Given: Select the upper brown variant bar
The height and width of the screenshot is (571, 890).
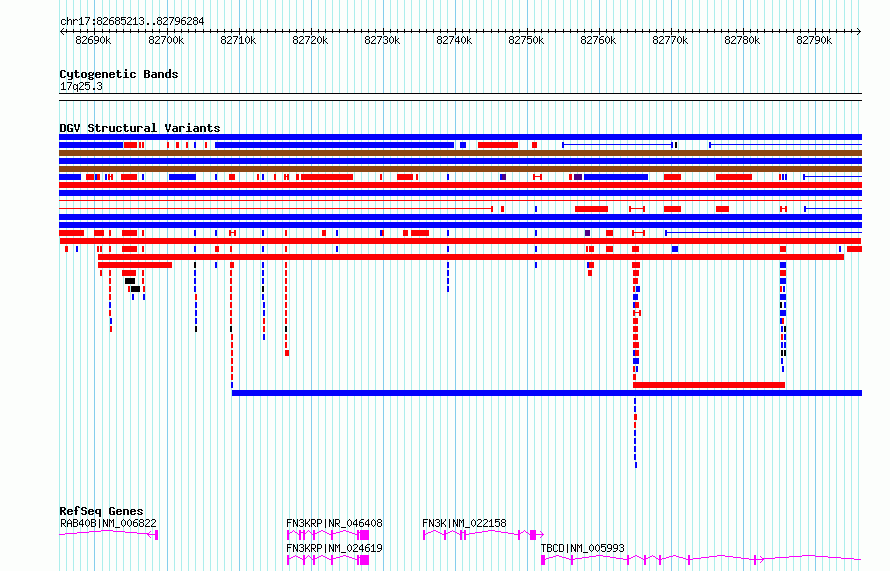Looking at the screenshot, I should [460, 153].
